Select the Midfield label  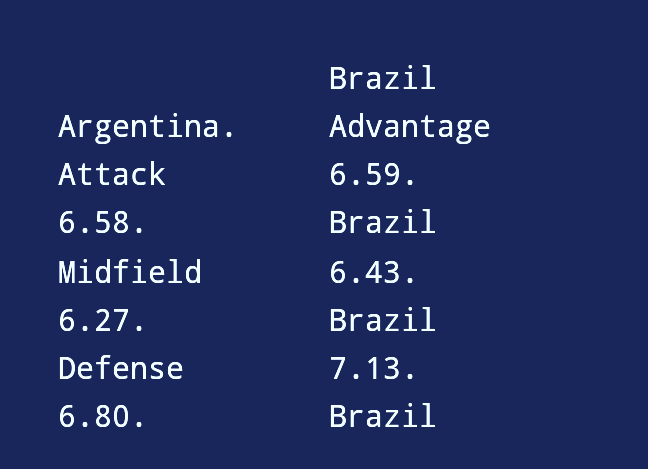[x=130, y=271]
